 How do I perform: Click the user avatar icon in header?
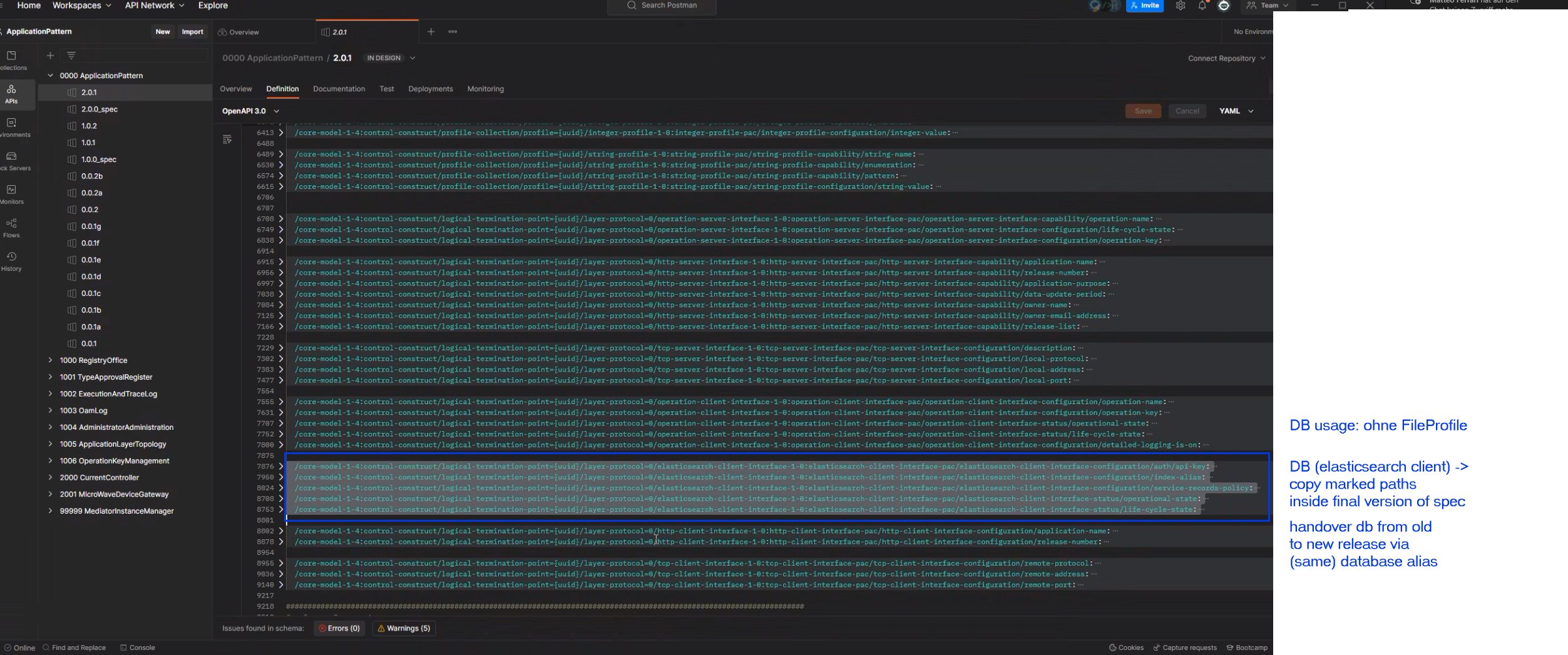[x=1224, y=6]
